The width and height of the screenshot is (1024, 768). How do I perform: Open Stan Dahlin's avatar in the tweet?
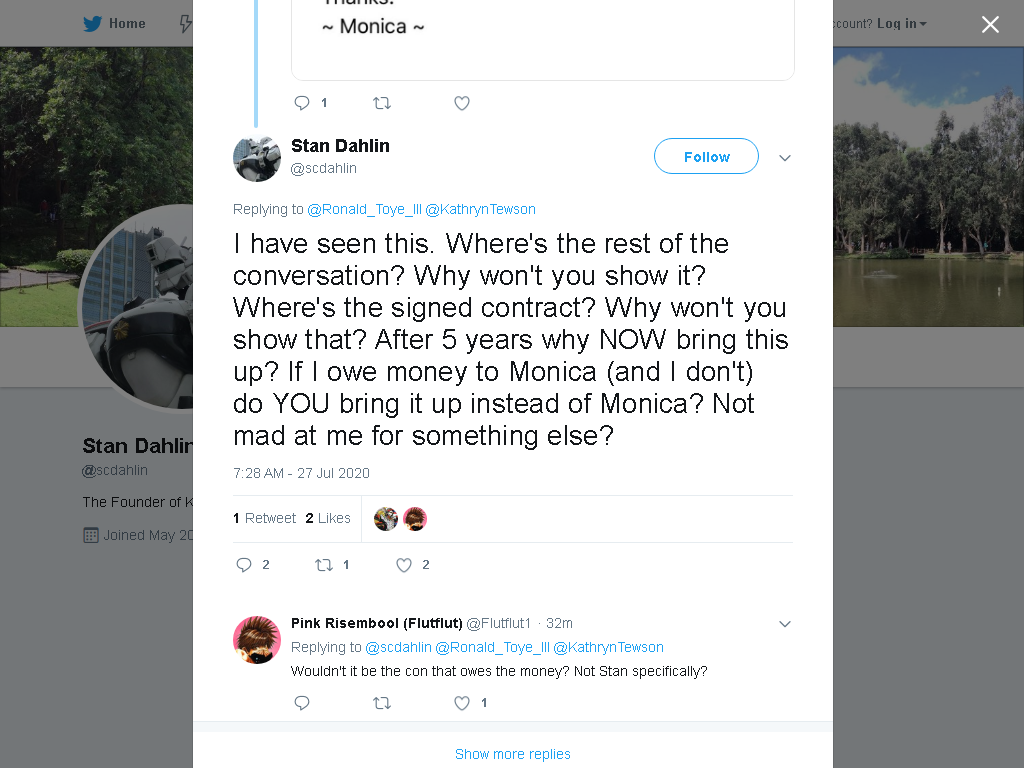coord(257,158)
